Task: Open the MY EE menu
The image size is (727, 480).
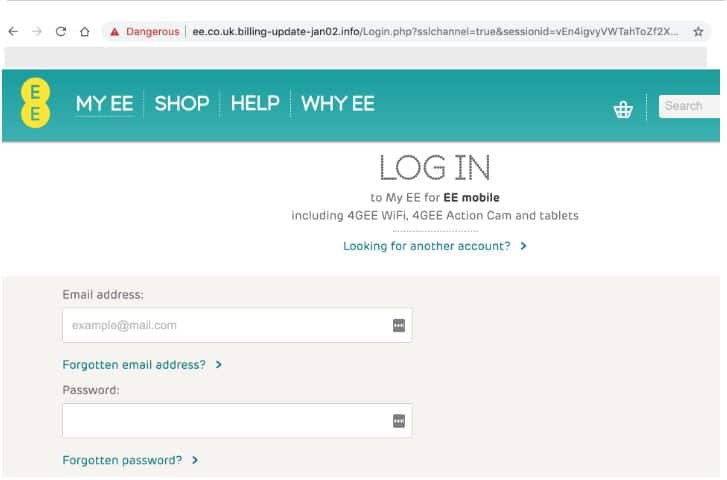Action: pos(105,103)
